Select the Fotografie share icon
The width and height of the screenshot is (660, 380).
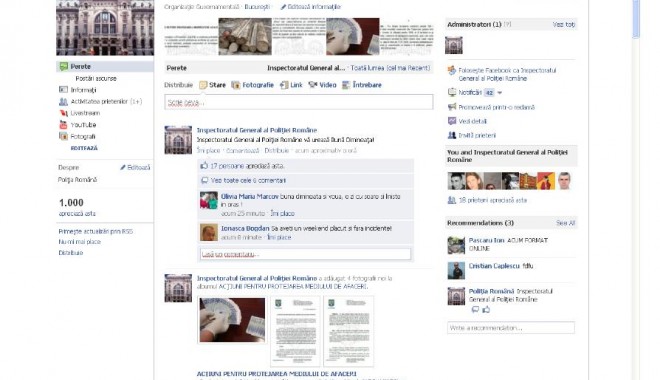pyautogui.click(x=236, y=85)
